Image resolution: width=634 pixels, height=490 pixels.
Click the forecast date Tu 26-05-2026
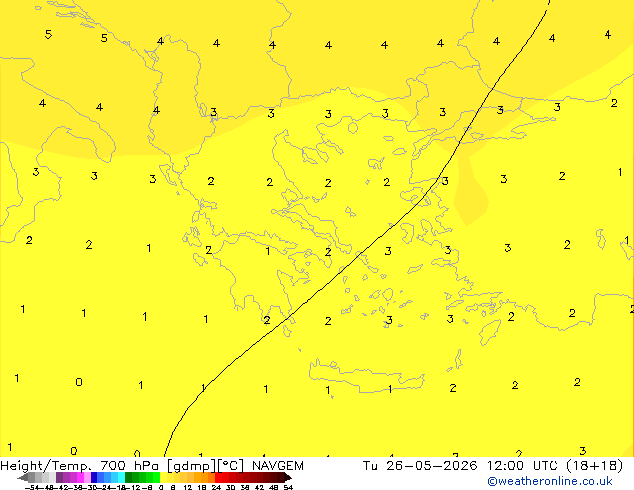pyautogui.click(x=420, y=466)
